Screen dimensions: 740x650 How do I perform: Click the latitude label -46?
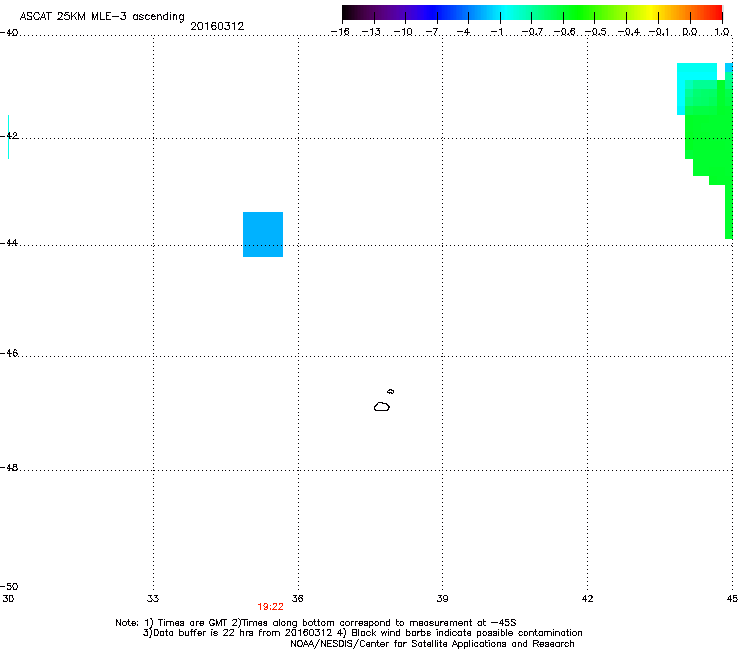point(9,354)
